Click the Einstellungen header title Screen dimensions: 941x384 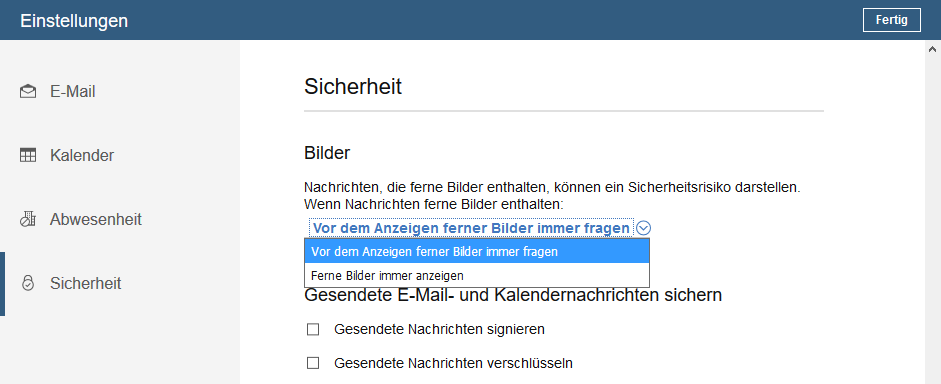(74, 20)
